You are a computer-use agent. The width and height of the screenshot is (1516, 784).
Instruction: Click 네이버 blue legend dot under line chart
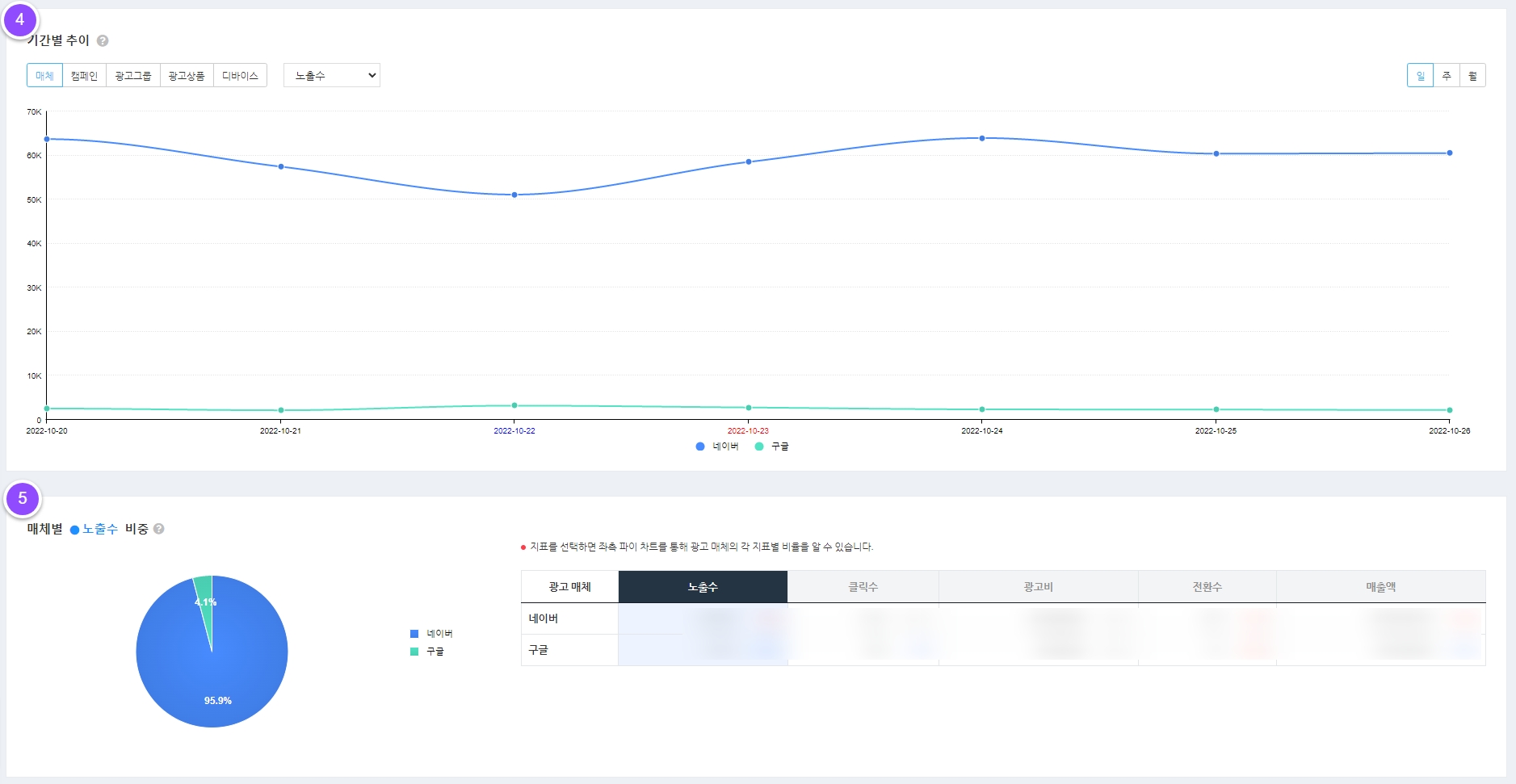(x=700, y=447)
